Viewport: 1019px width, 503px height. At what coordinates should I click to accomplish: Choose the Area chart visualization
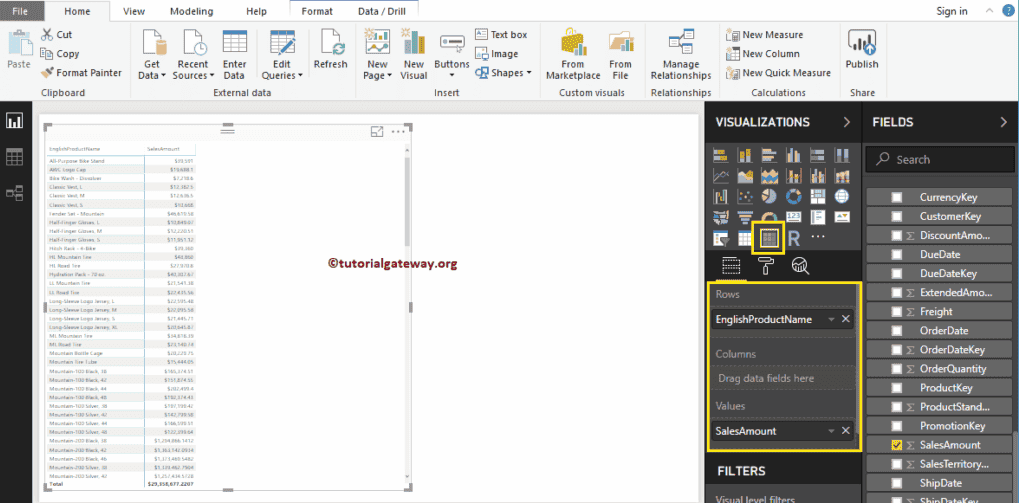745,175
